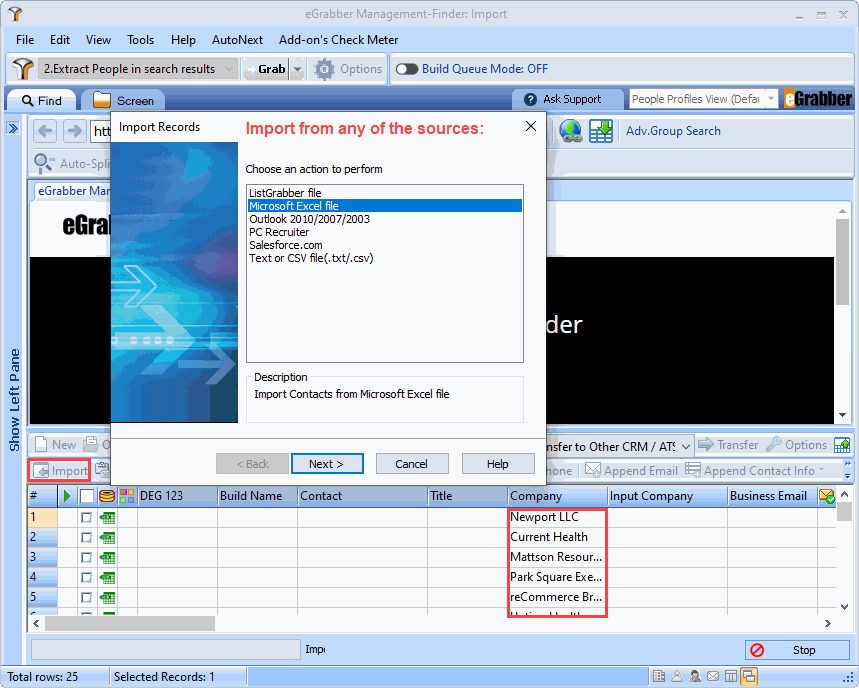Viewport: 859px width, 688px height.
Task: Check the checkbox for row 1
Action: point(87,518)
